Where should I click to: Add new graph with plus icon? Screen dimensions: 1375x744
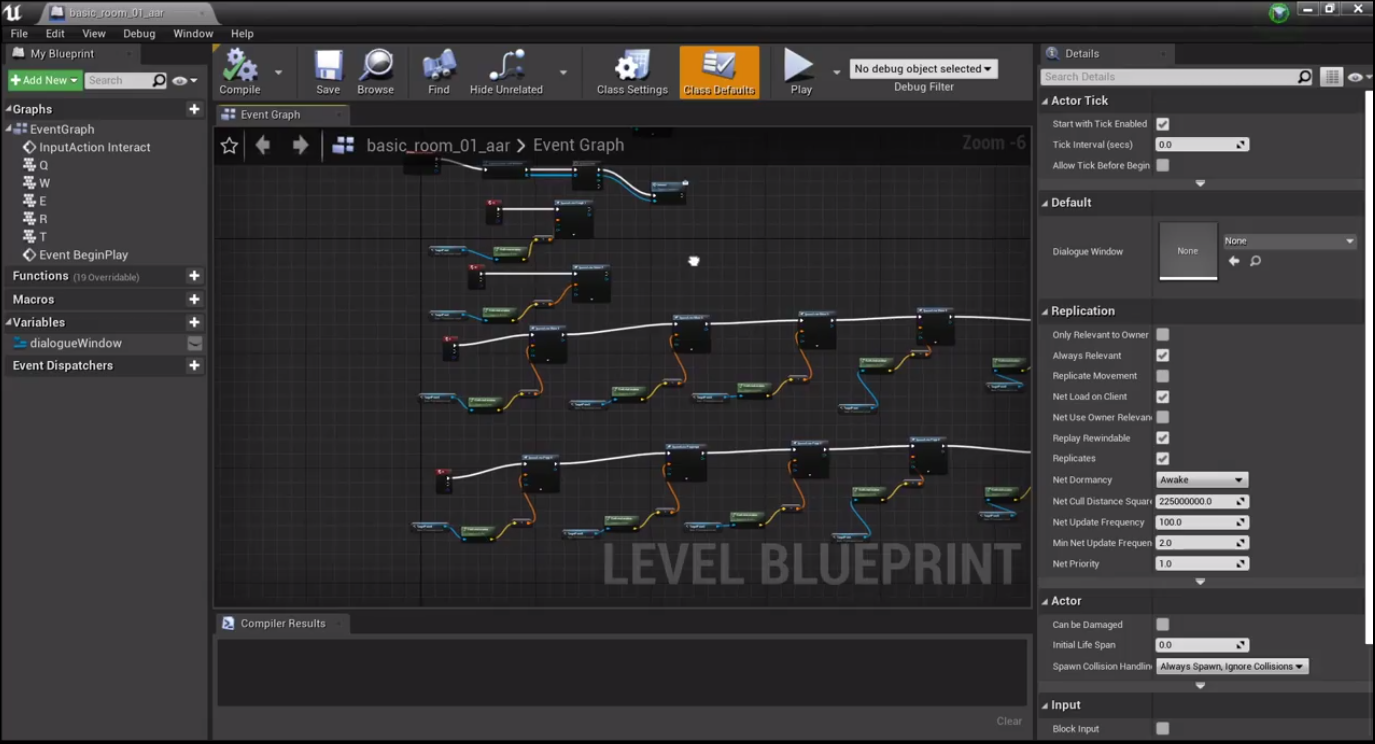click(194, 109)
